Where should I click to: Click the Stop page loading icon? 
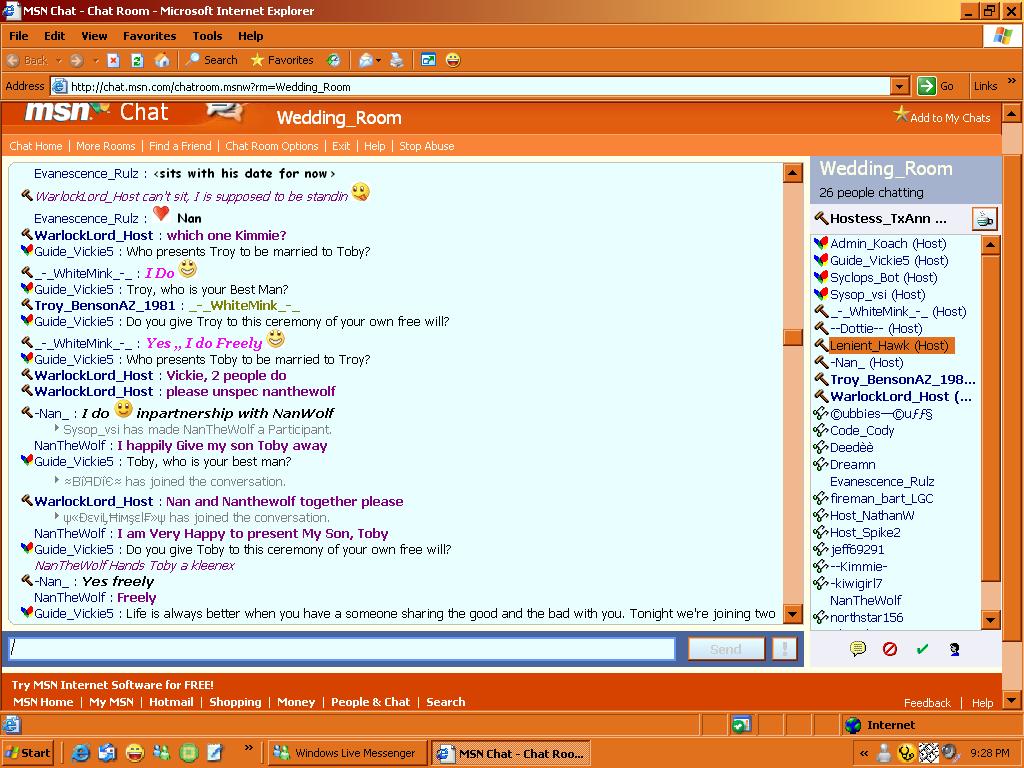114,60
